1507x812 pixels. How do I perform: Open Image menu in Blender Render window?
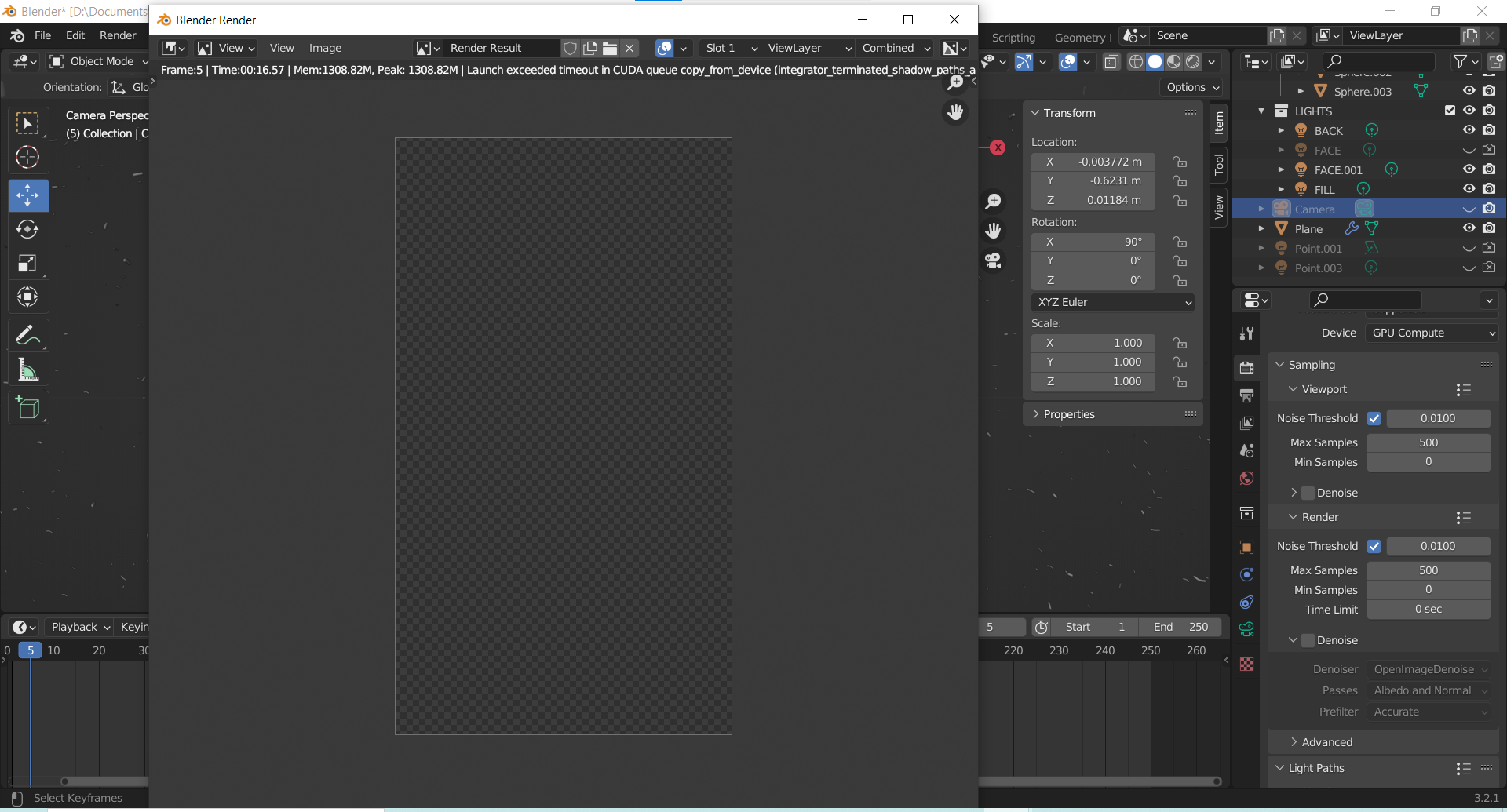[325, 48]
